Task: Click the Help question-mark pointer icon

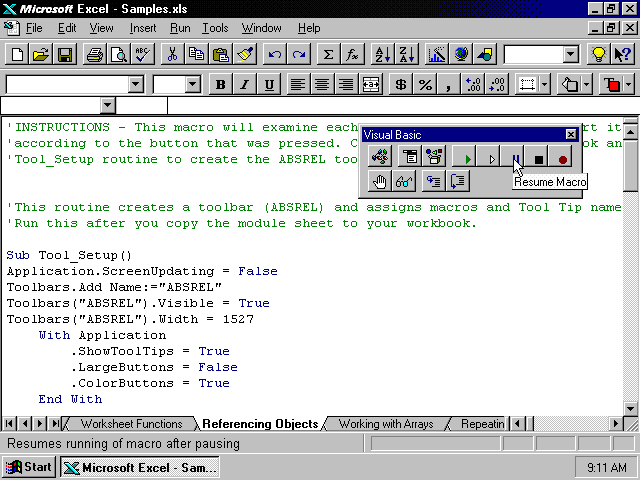Action: point(622,54)
